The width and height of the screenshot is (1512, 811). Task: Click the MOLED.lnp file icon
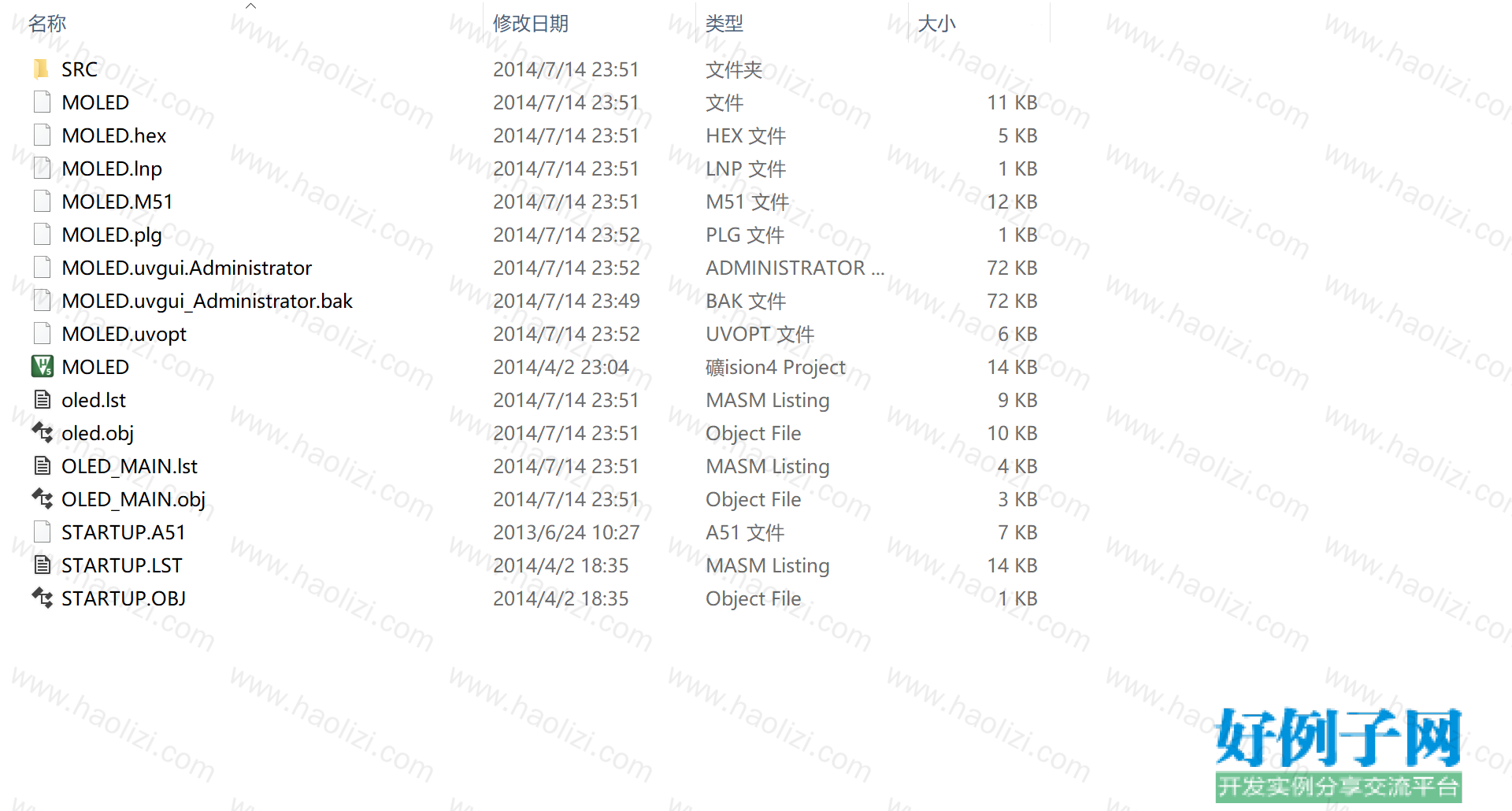(43, 168)
